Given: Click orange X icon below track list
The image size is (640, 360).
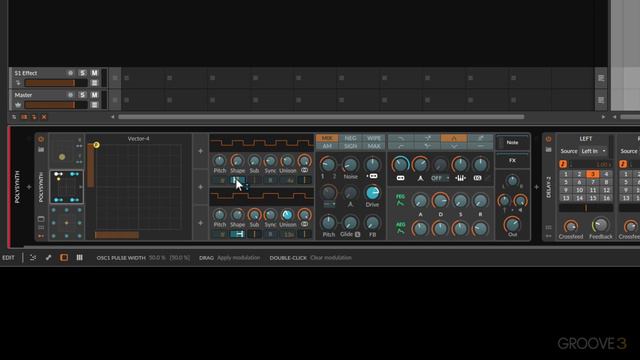Looking at the screenshot, I should (44, 117).
